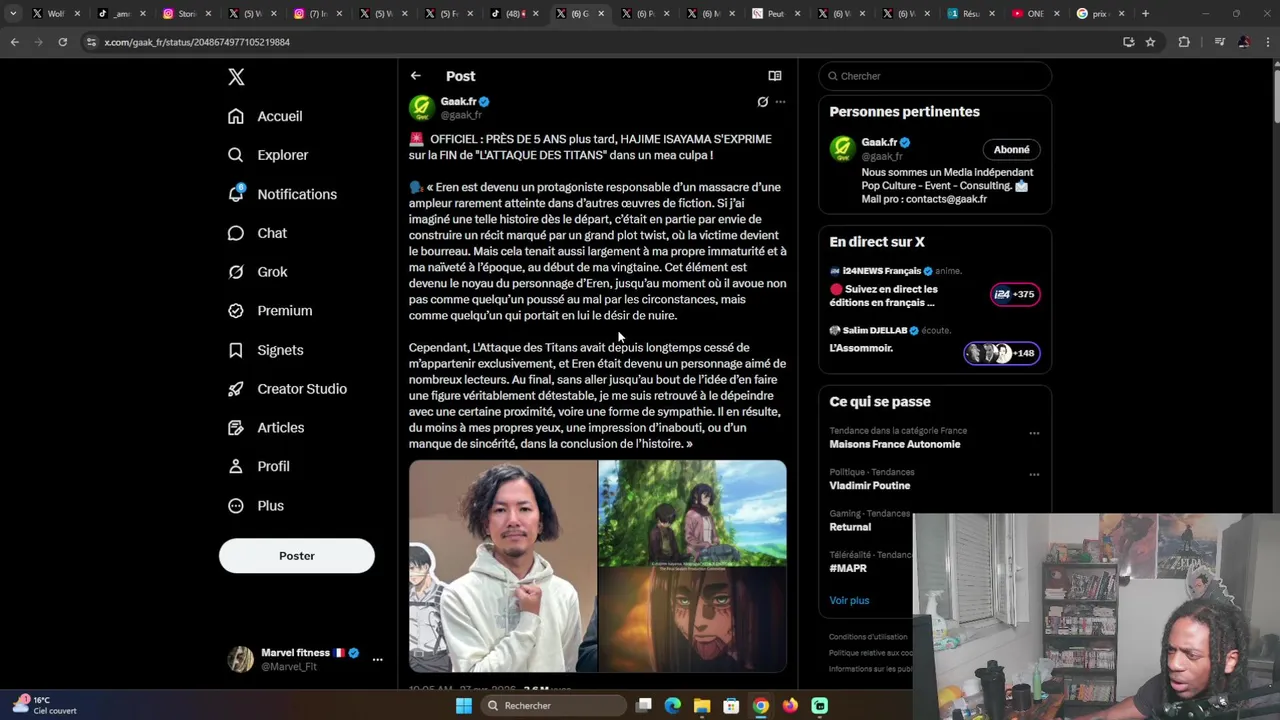1280x720 pixels.
Task: Click the browser back arrow
Action: point(14,42)
